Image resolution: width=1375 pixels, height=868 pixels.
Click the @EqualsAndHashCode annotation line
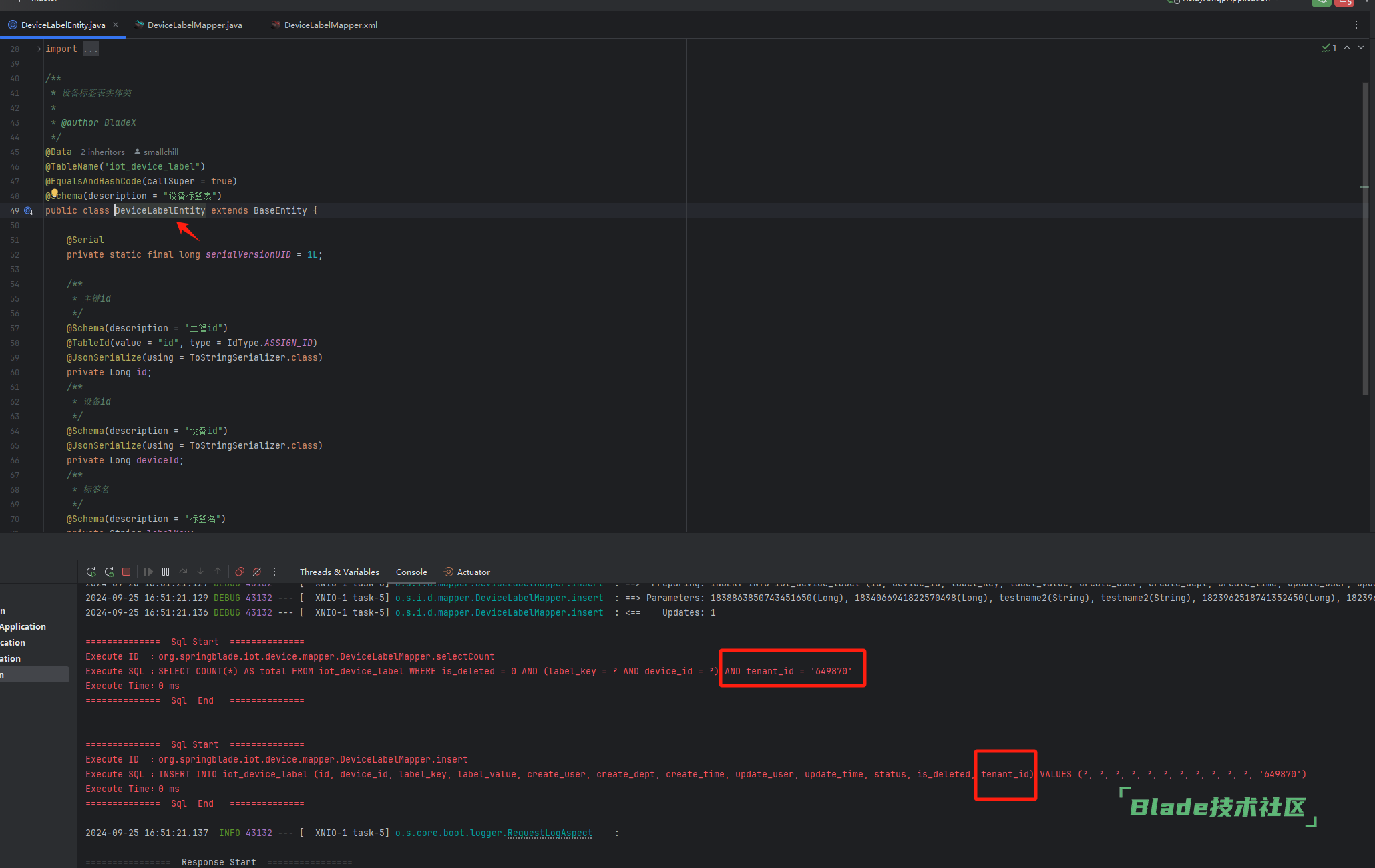point(142,181)
